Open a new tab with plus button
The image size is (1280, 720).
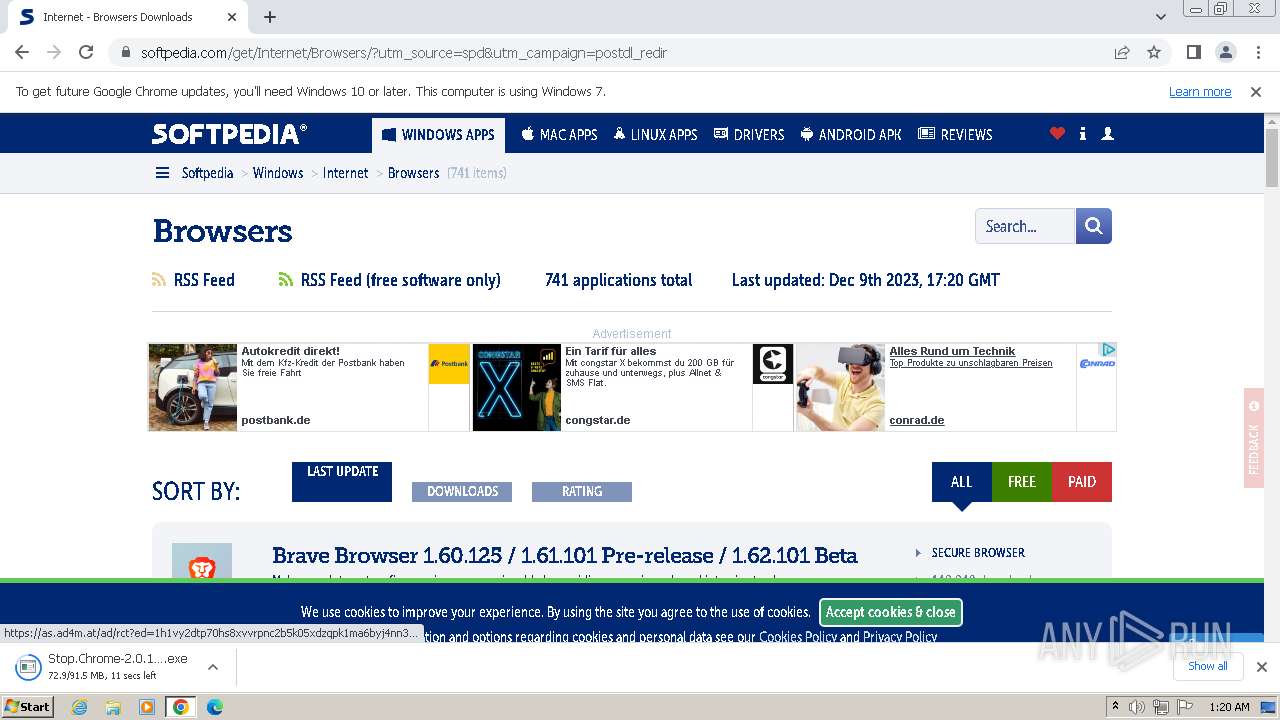(270, 17)
